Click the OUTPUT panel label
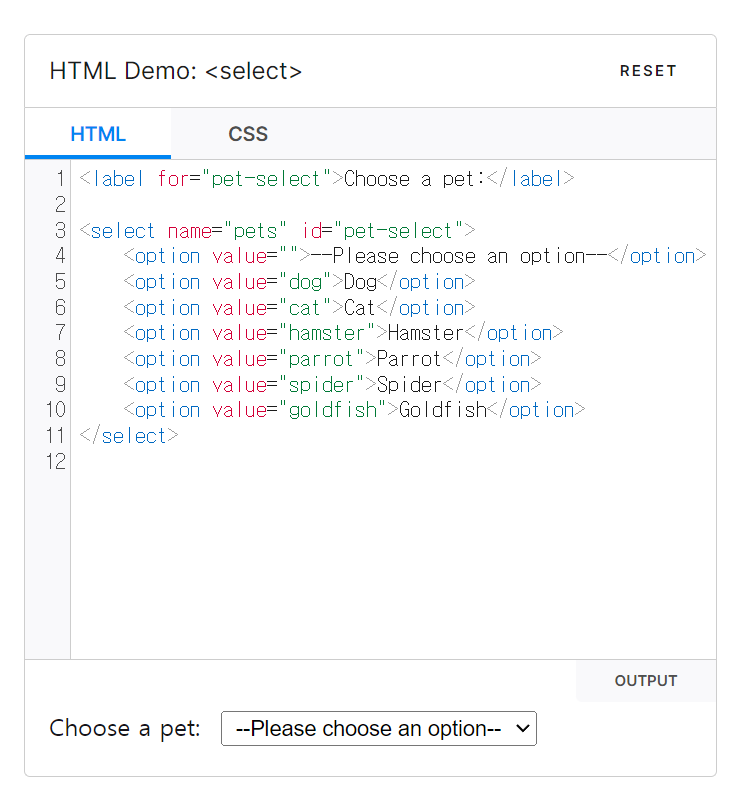The height and width of the screenshot is (795, 730). [646, 681]
